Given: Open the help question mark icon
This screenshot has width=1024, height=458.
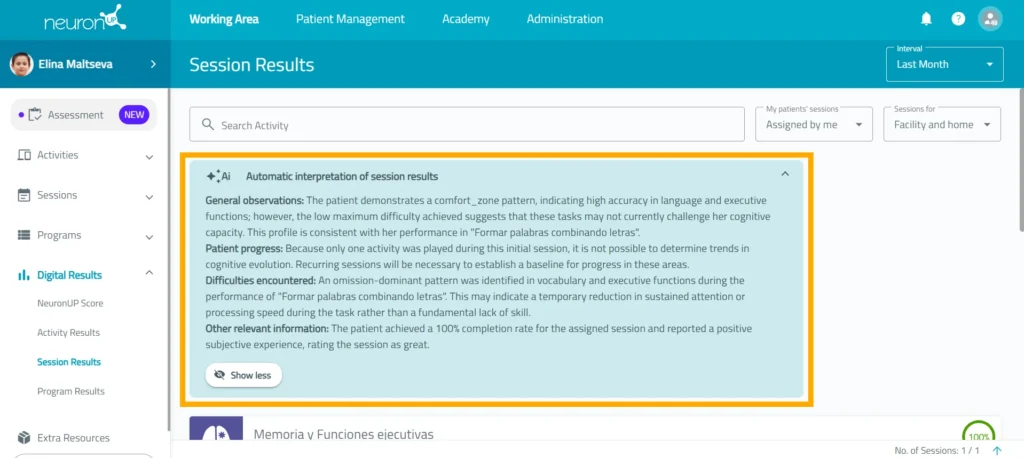Looking at the screenshot, I should point(958,19).
